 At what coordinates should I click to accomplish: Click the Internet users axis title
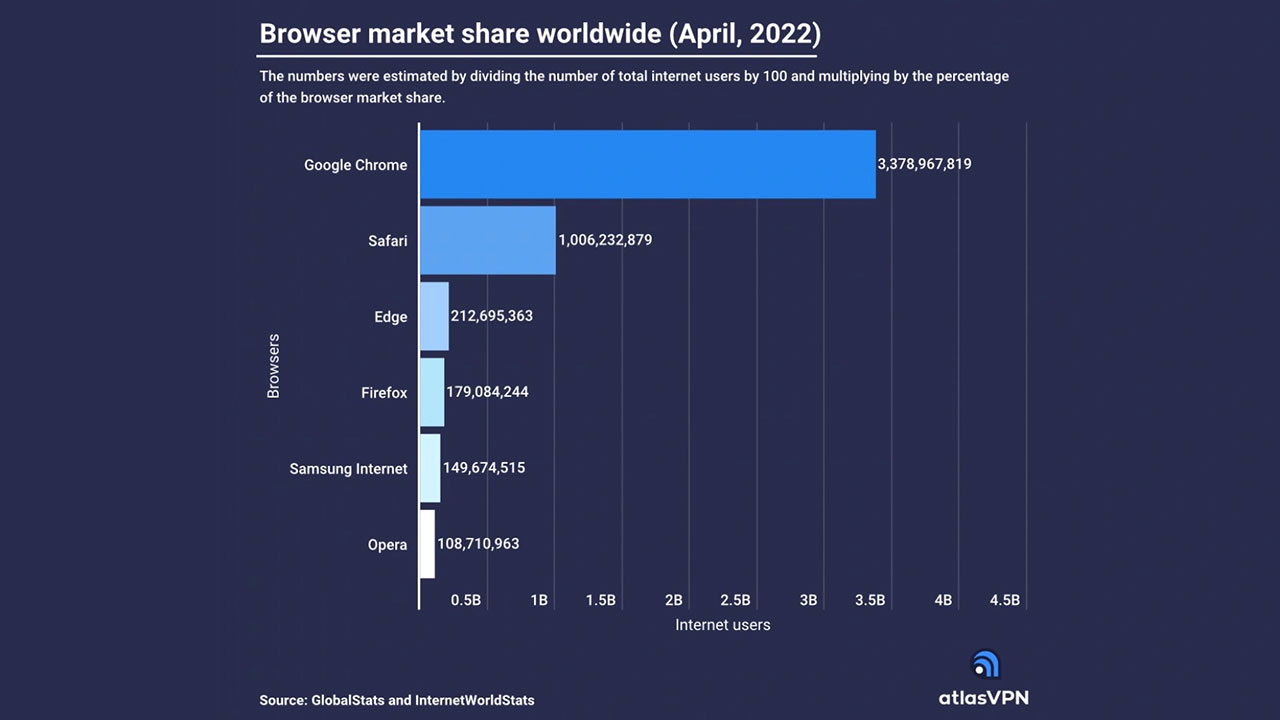point(723,625)
